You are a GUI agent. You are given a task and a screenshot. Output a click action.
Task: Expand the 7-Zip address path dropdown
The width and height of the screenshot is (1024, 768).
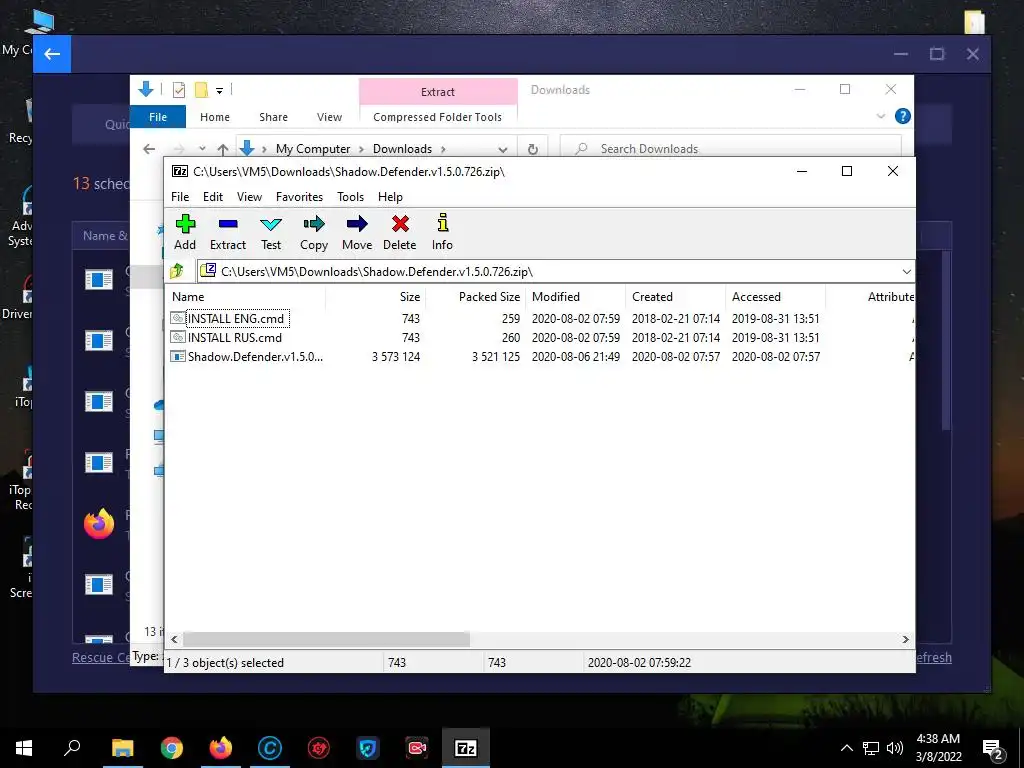pos(906,272)
